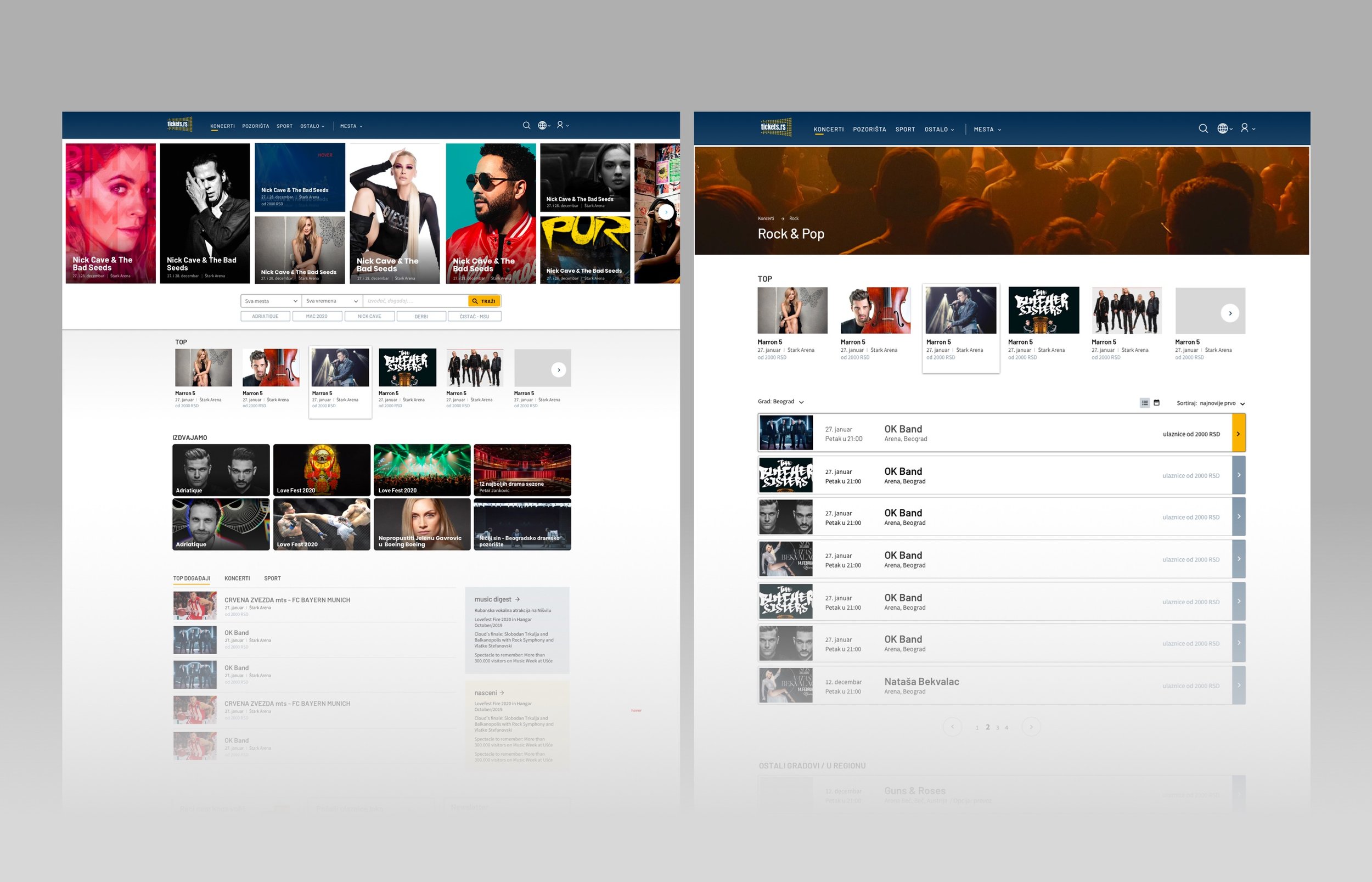Click the yellow TRAŽI search button
This screenshot has width=1372, height=882.
pos(484,301)
